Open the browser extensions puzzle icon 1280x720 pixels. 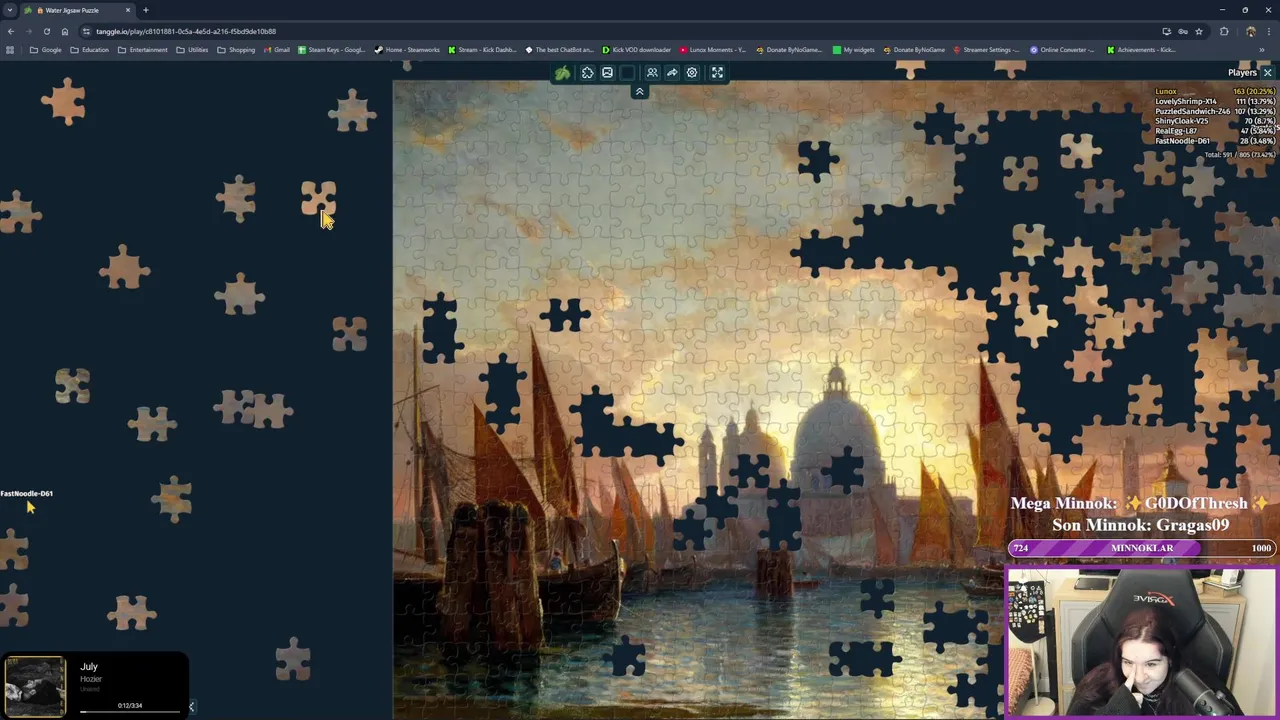pyautogui.click(x=1224, y=31)
